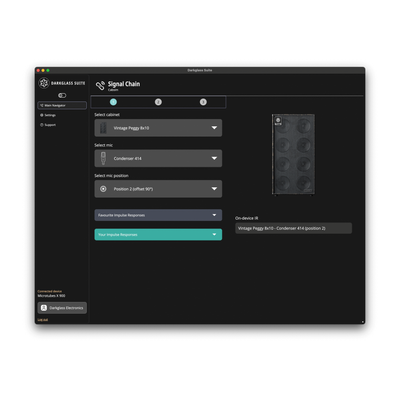Click the On-device IR text field

[293, 228]
